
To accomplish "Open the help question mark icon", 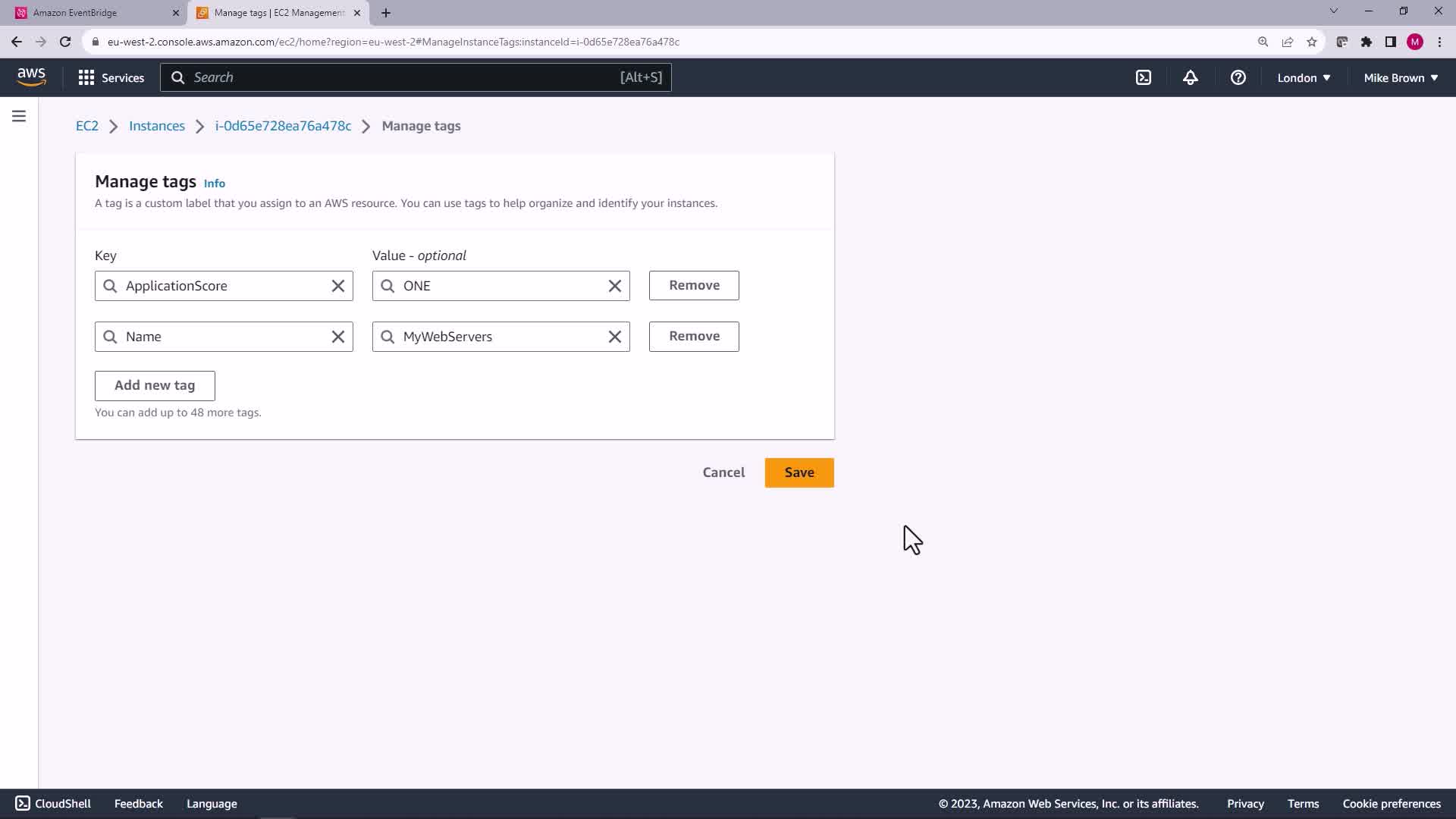I will click(x=1238, y=77).
